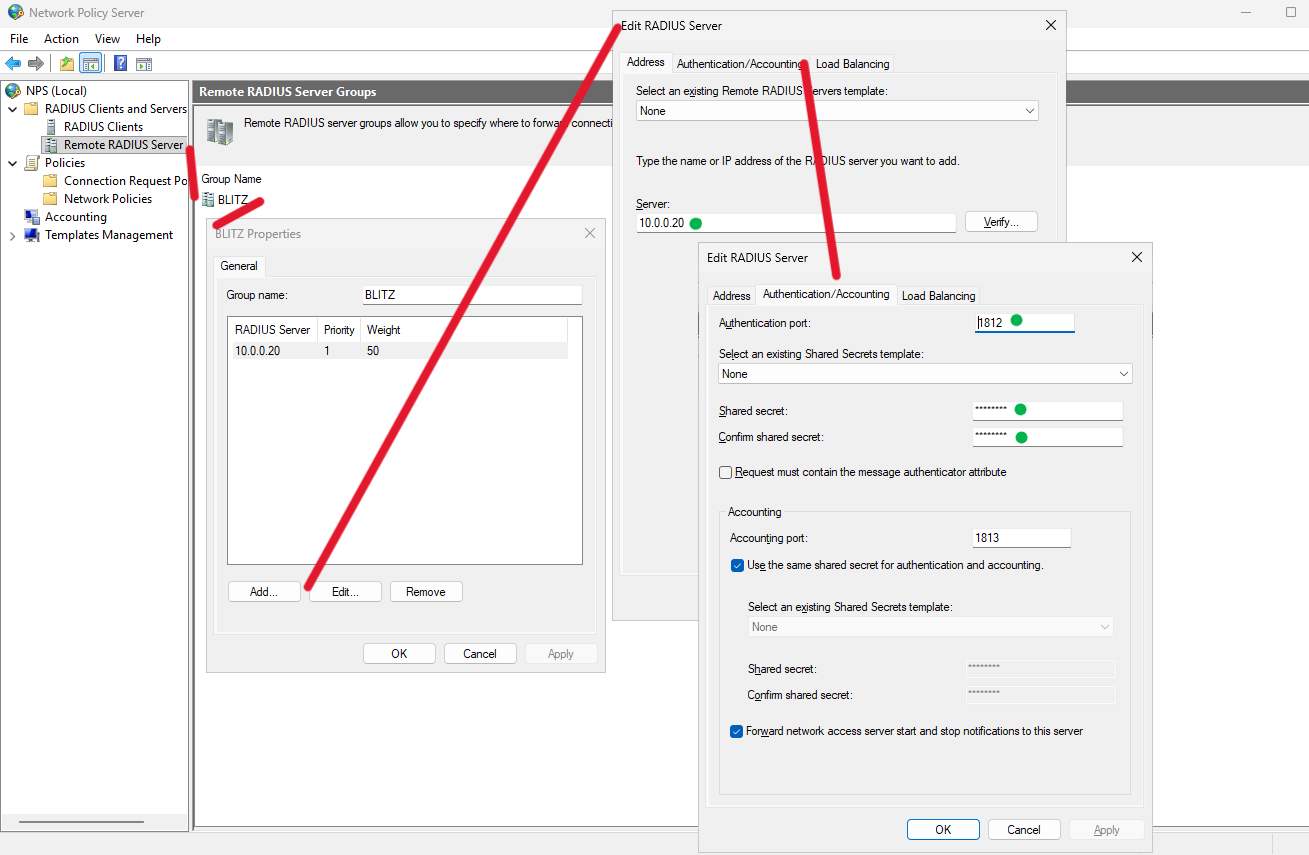This screenshot has width=1309, height=855.
Task: Click the Server address field containing 10.0.0.20
Action: tap(796, 223)
